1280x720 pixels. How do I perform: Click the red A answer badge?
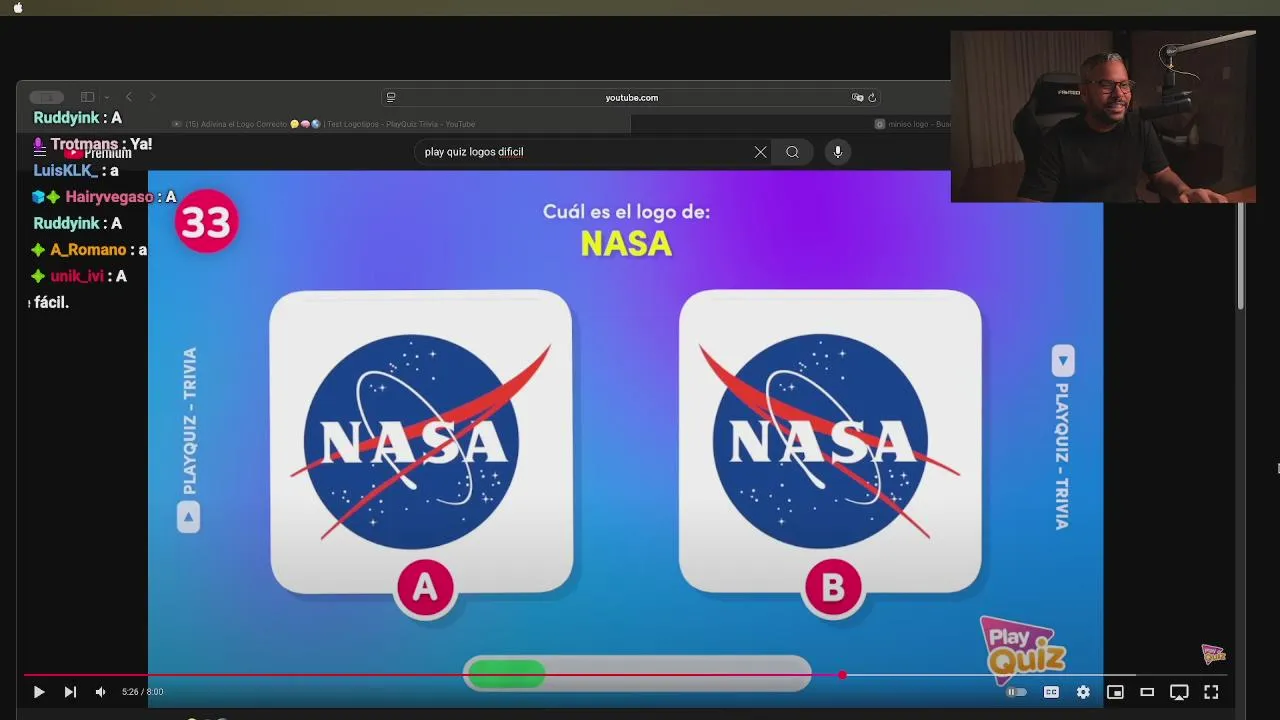[x=425, y=588]
